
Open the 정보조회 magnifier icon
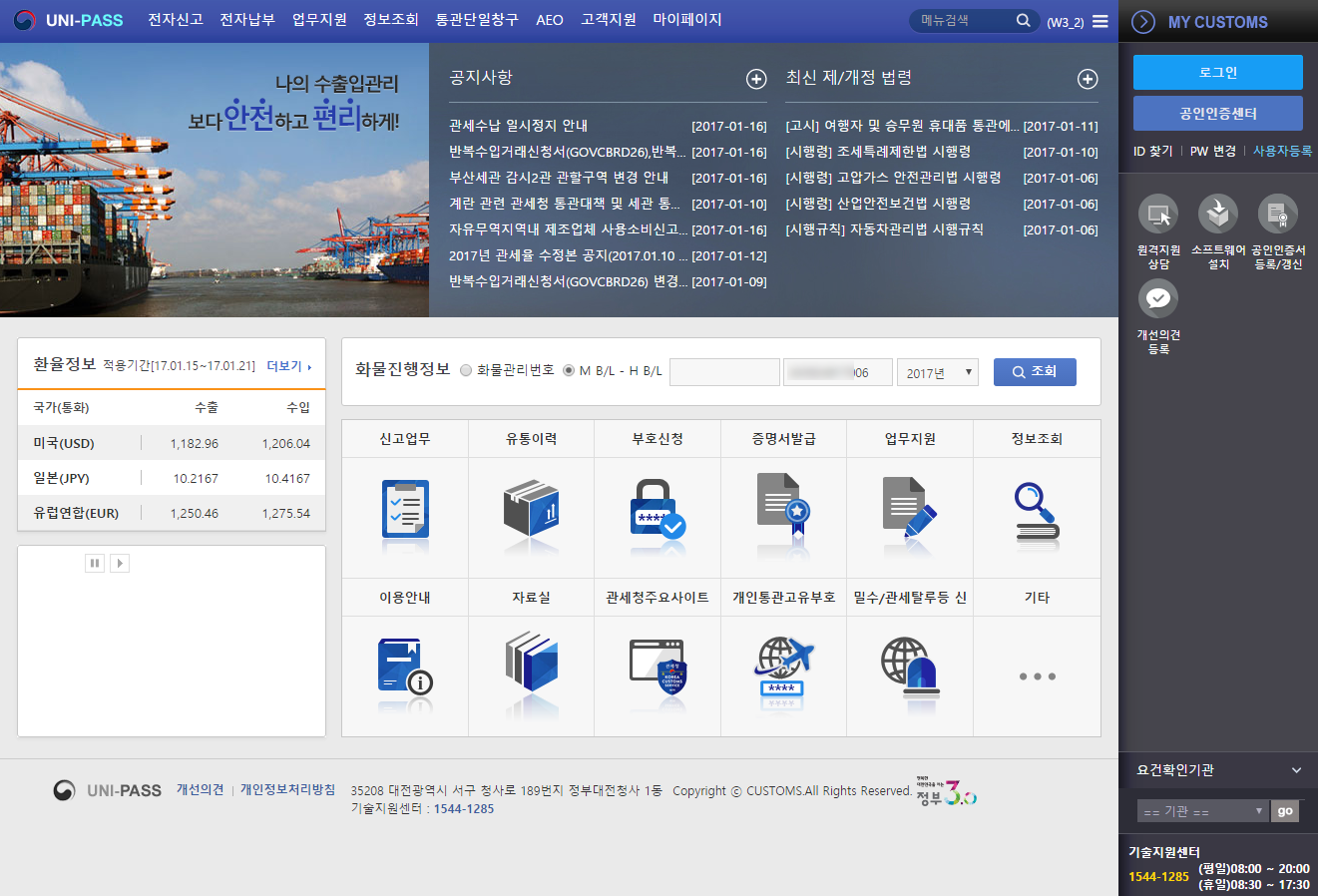pyautogui.click(x=1037, y=510)
